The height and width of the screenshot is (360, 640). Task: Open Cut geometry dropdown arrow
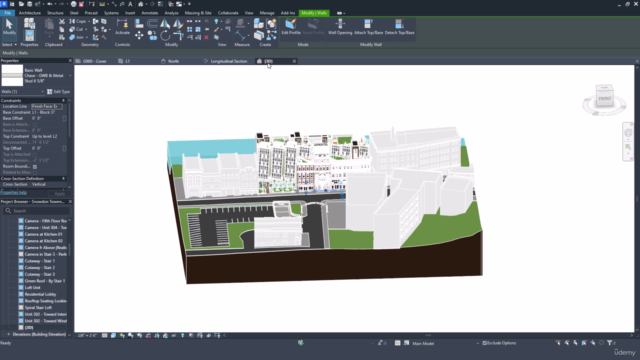[x=86, y=29]
